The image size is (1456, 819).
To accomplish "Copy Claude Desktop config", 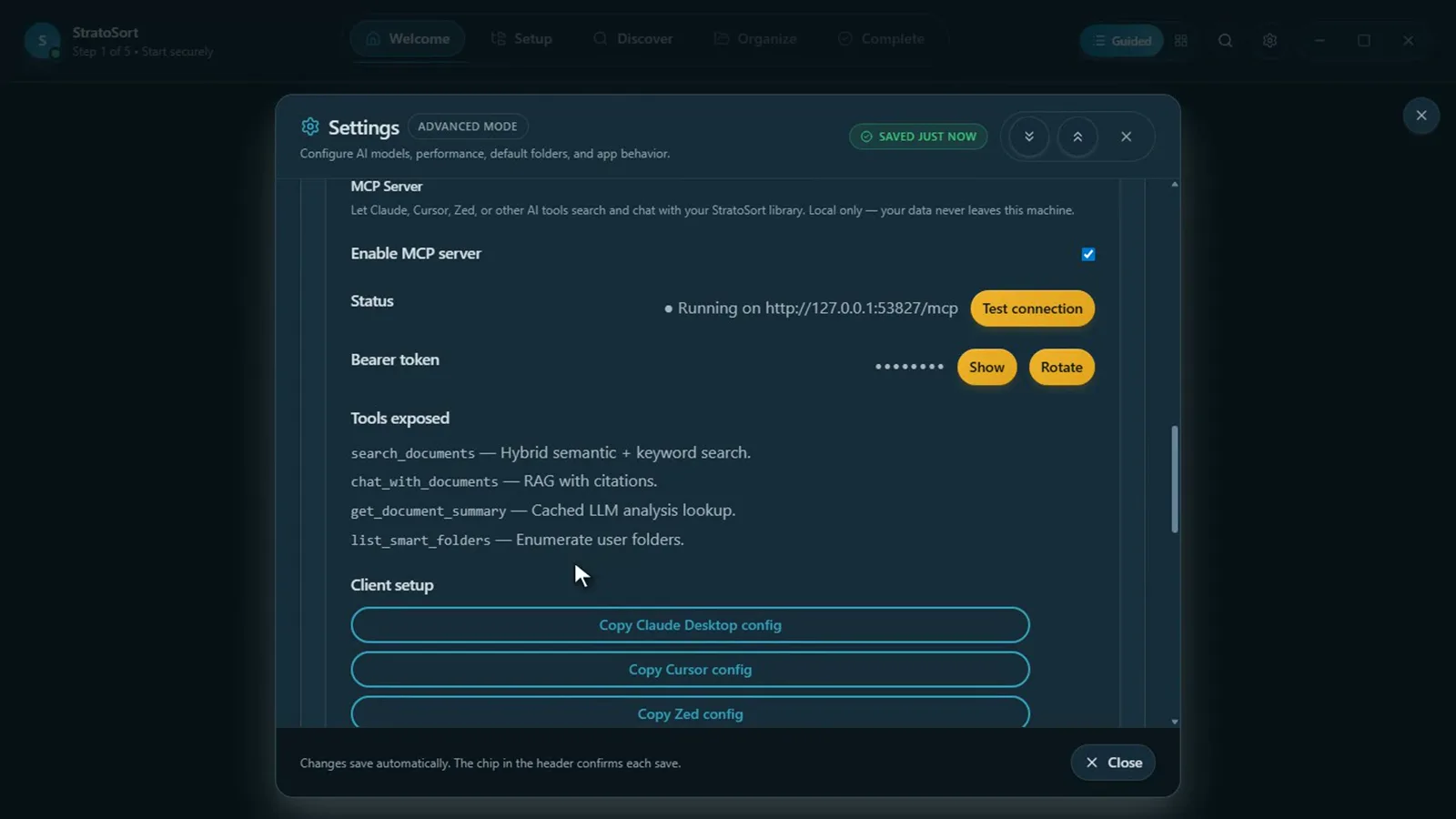I will (690, 625).
